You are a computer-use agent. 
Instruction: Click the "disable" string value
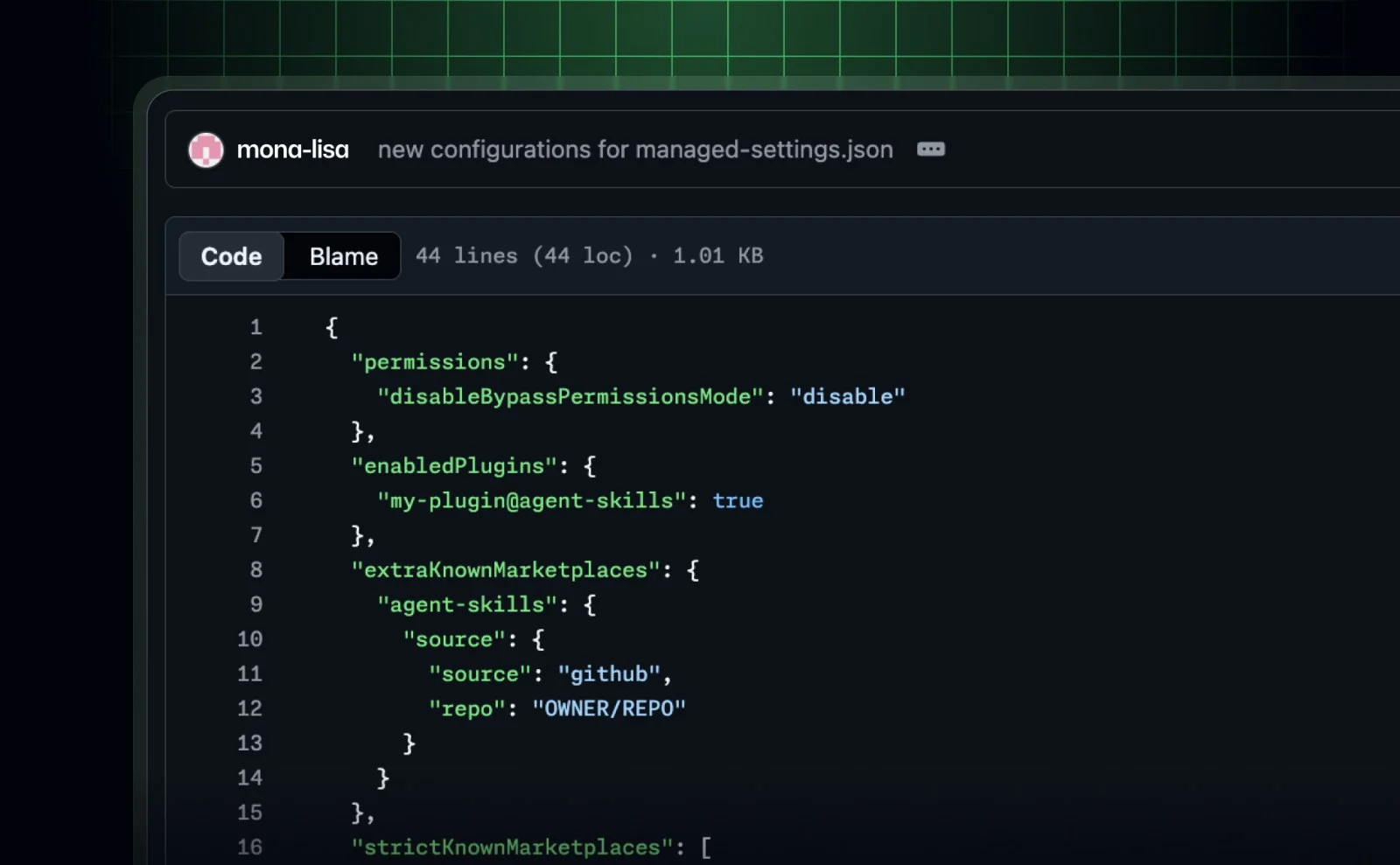pos(847,396)
